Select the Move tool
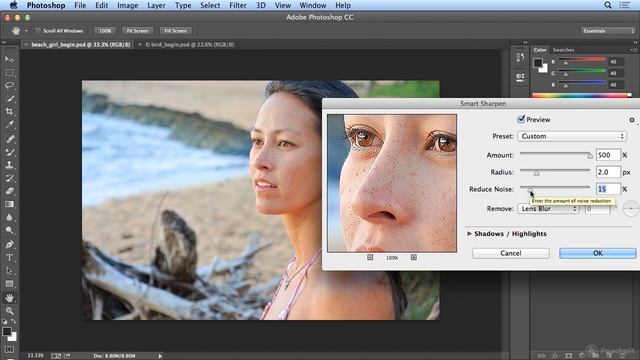 pos(9,60)
